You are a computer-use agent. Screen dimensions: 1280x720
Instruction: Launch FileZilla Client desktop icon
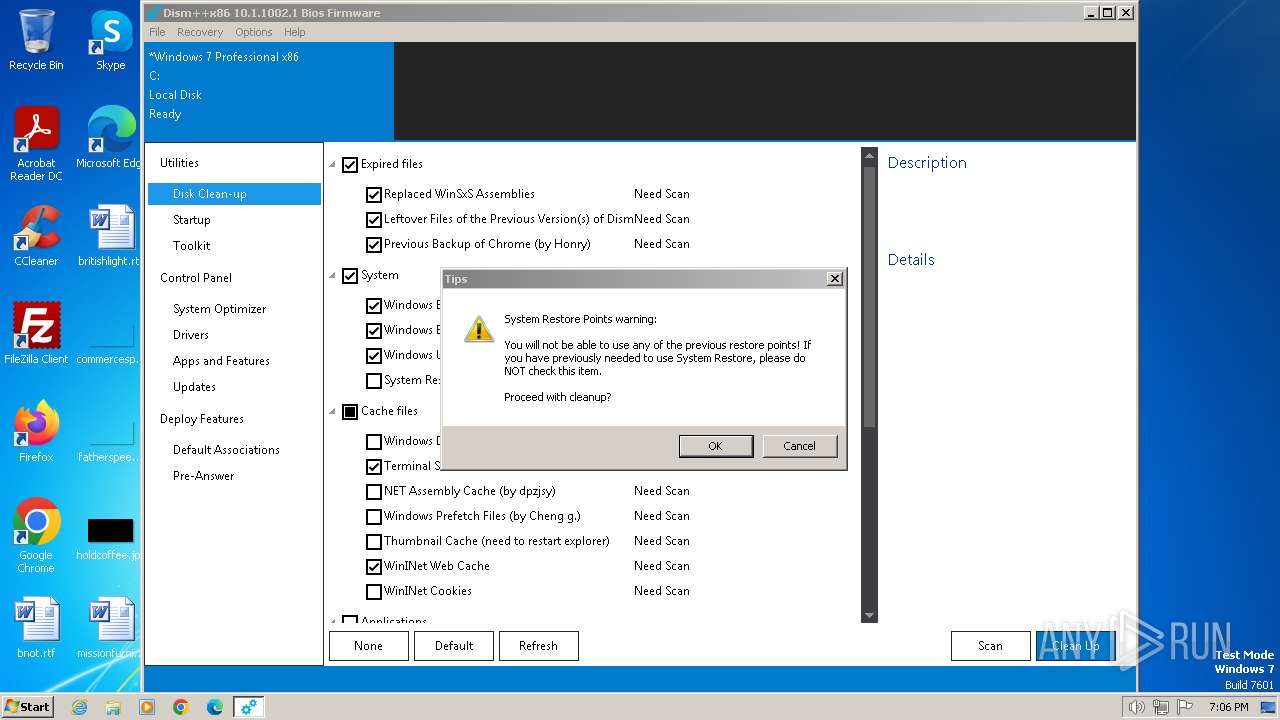36,334
